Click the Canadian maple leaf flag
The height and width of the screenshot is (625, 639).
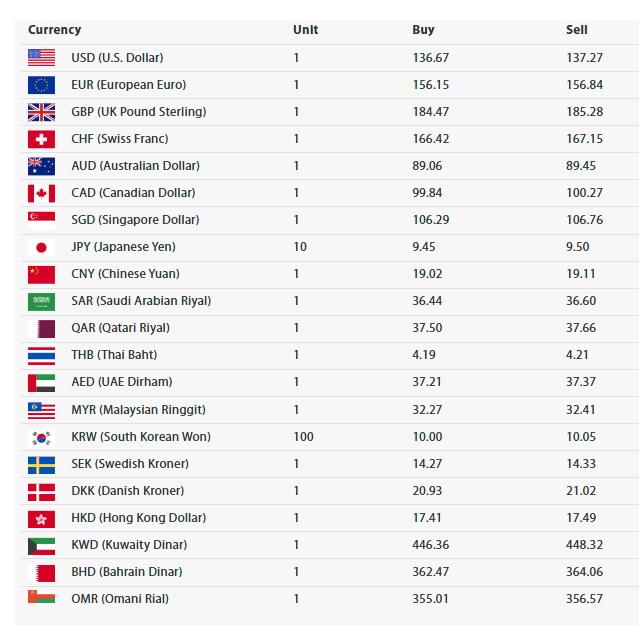click(41, 193)
